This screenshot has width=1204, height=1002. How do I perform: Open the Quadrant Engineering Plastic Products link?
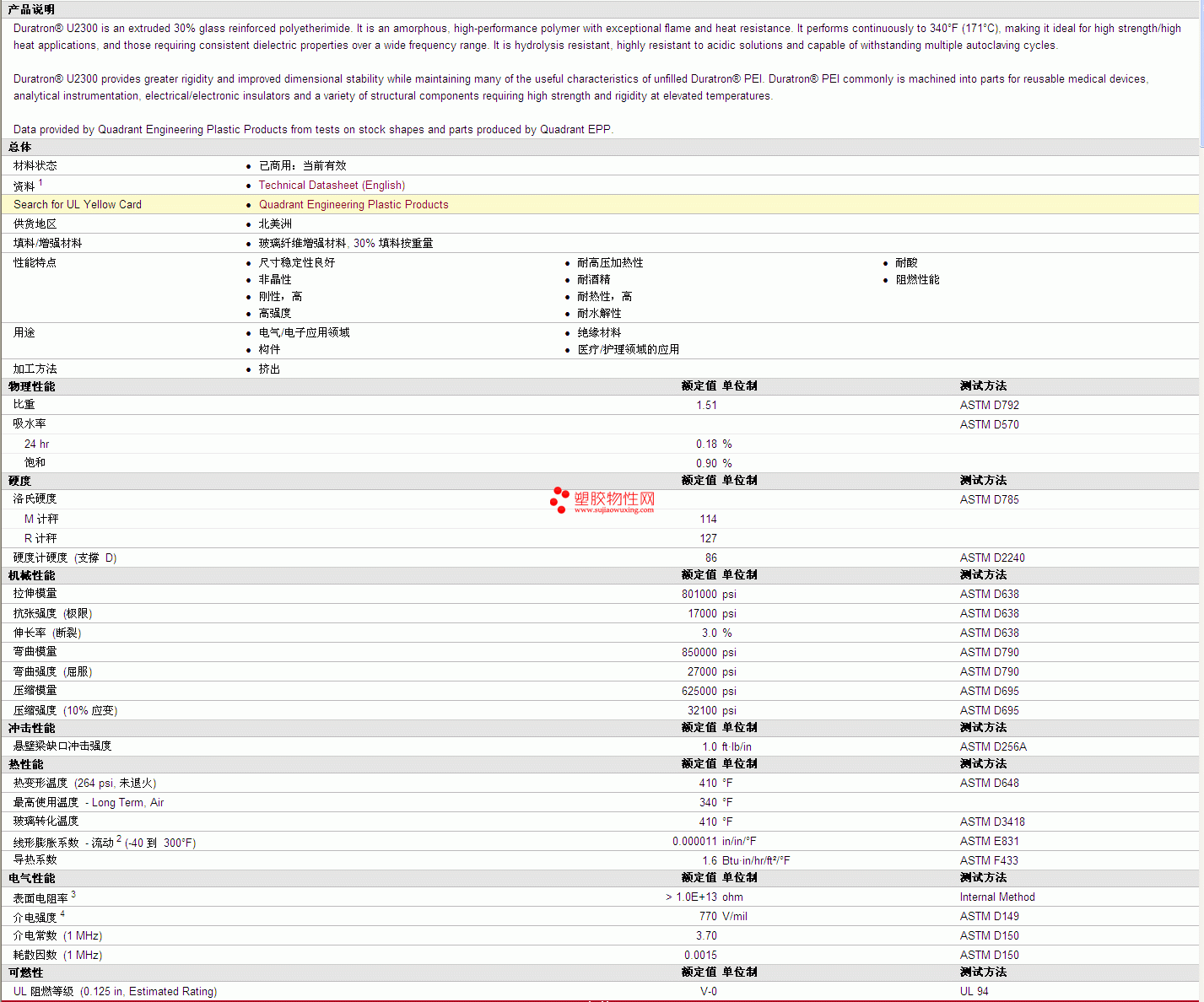click(354, 205)
